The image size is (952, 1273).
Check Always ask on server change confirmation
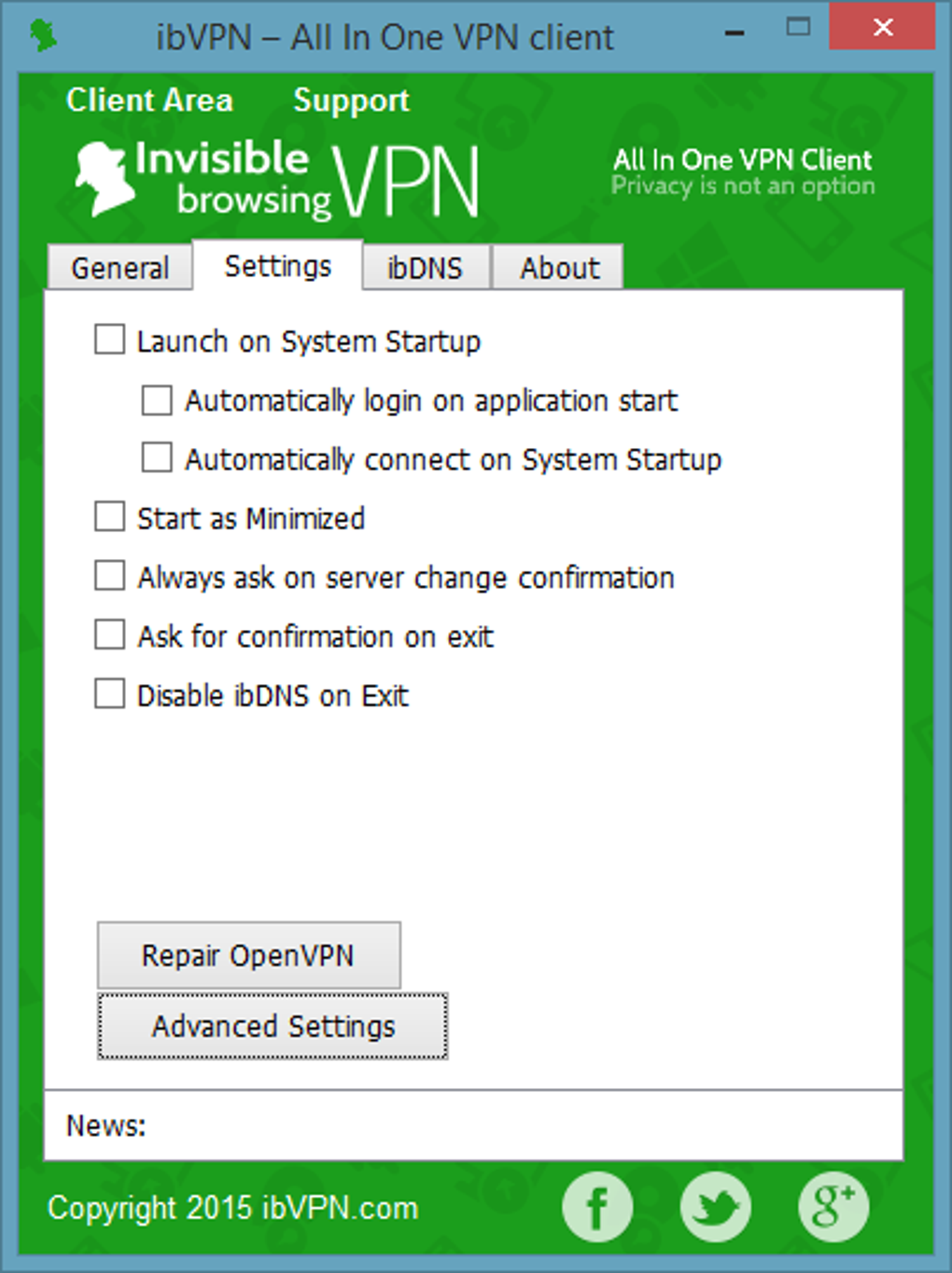110,576
